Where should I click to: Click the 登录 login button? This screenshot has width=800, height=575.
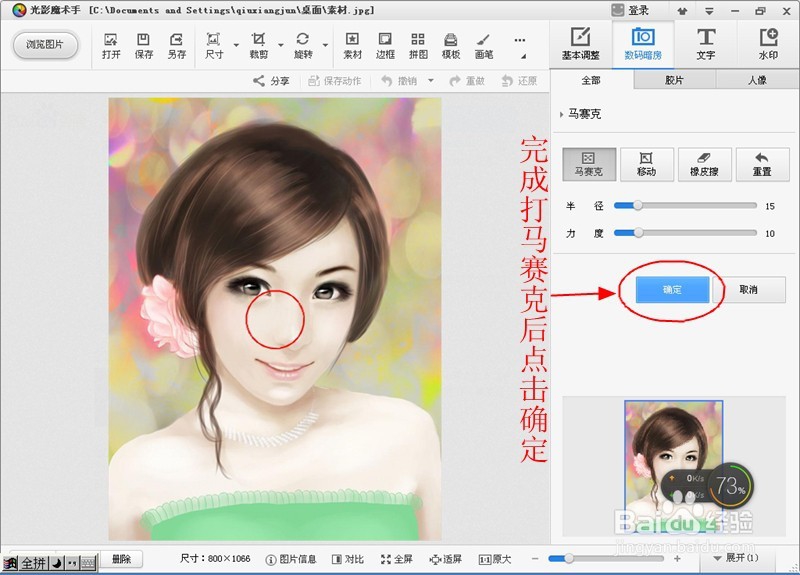tap(631, 10)
